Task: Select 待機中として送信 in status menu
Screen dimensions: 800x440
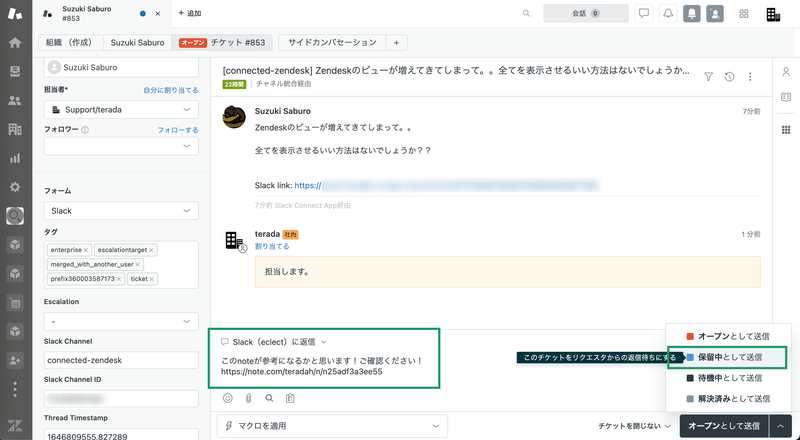Action: [x=729, y=378]
